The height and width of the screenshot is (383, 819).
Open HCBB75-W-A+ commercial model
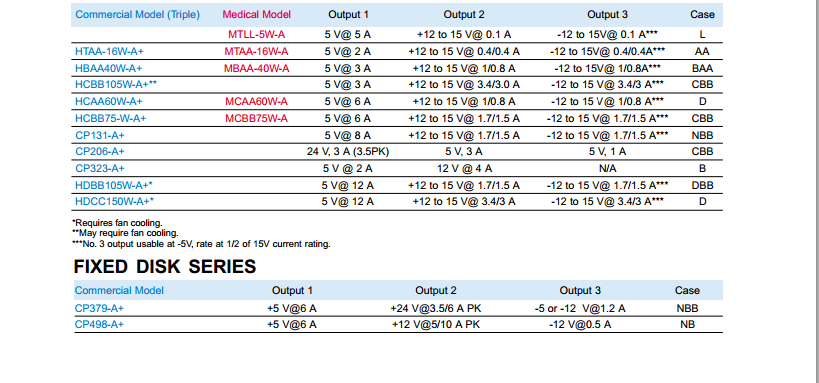pos(111,119)
